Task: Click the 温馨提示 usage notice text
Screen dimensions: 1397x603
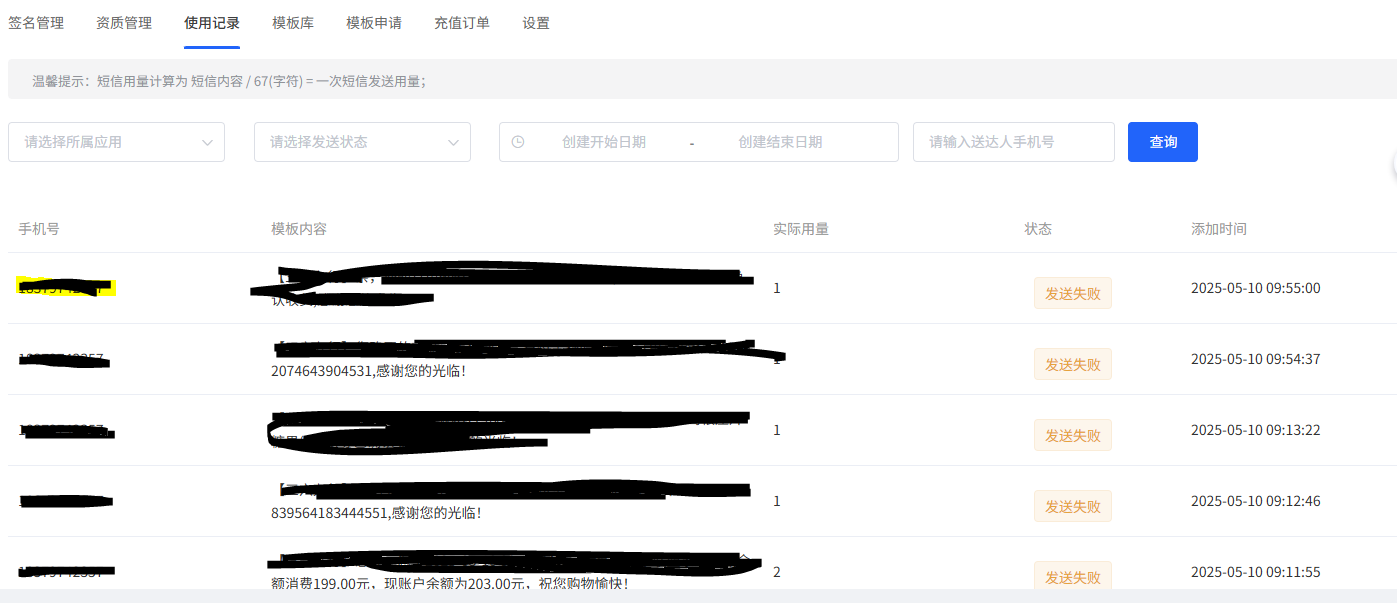Action: [x=229, y=81]
